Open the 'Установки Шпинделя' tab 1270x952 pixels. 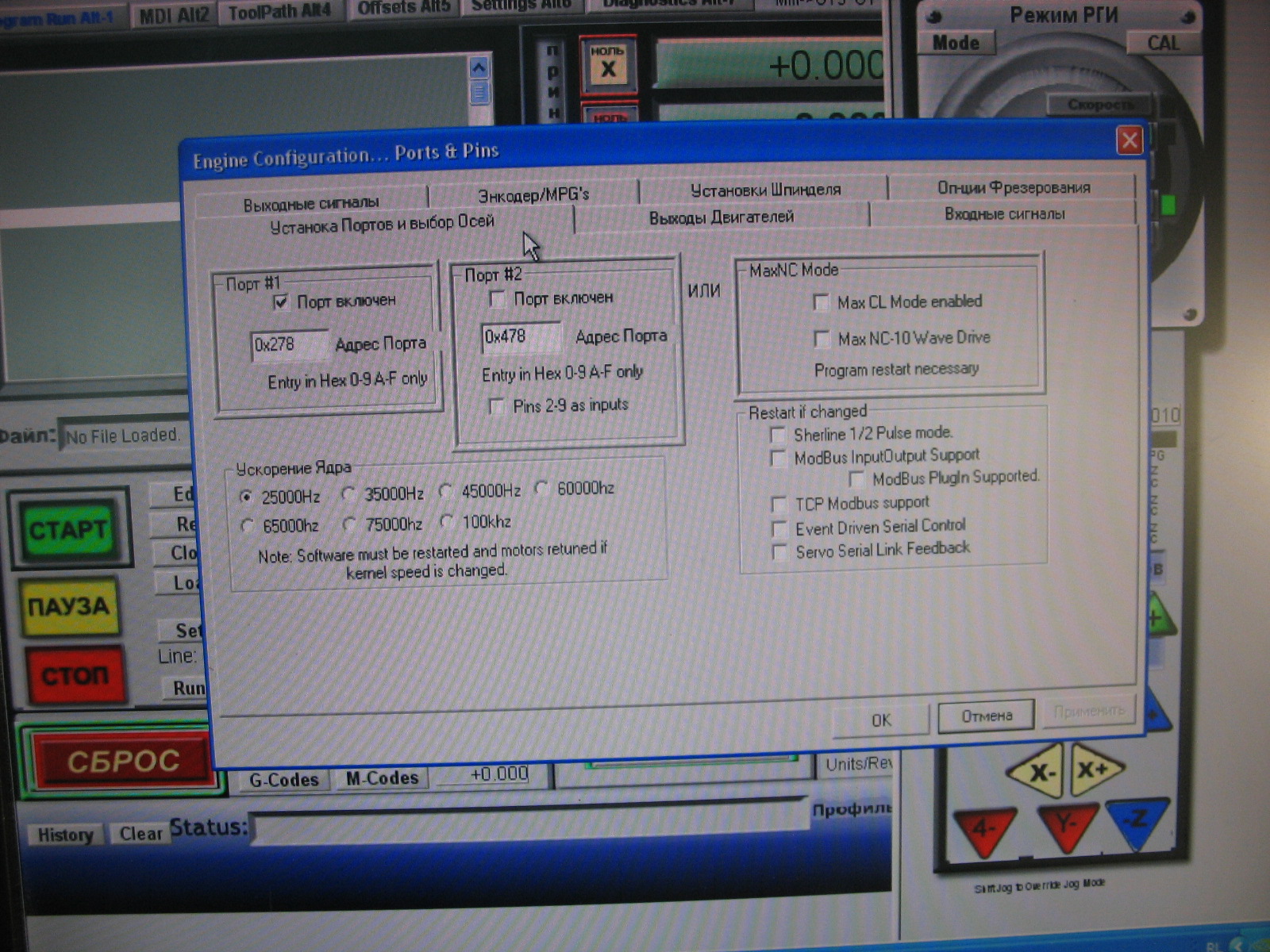click(x=764, y=190)
